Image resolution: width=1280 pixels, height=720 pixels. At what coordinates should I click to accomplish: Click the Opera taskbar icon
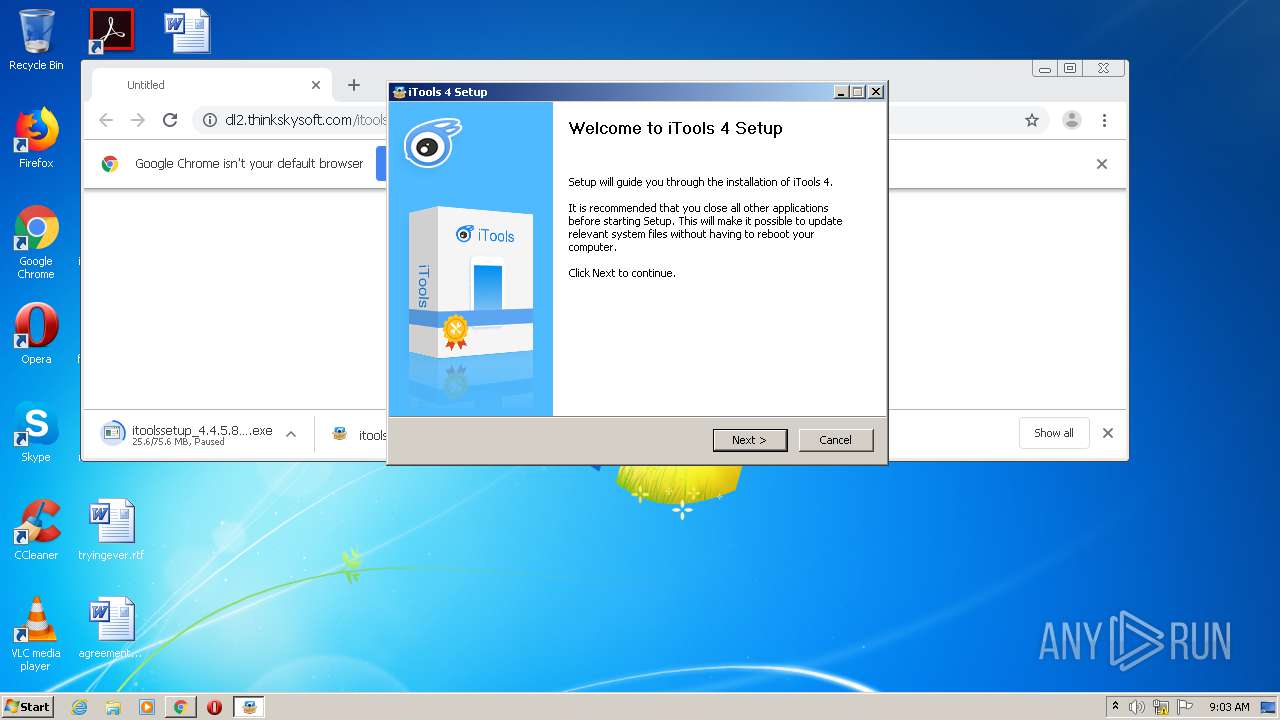pyautogui.click(x=214, y=707)
